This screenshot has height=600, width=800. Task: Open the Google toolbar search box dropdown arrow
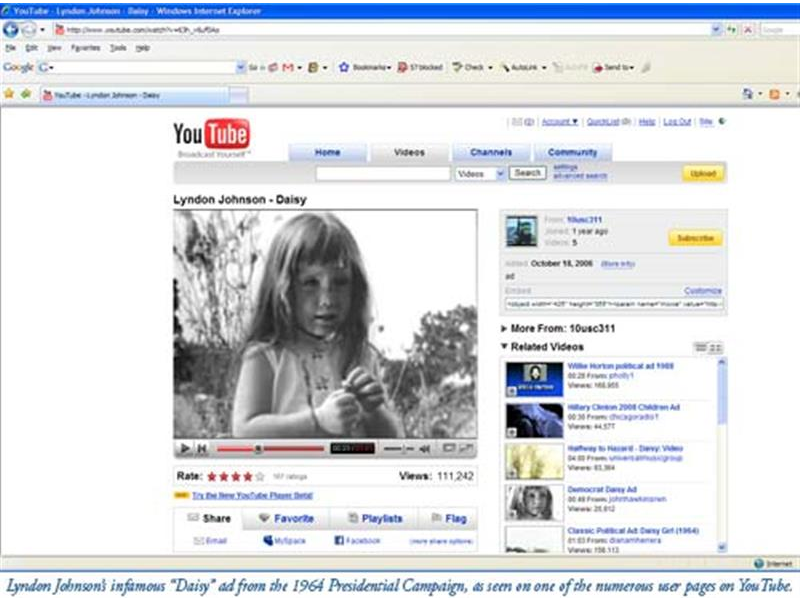pyautogui.click(x=240, y=67)
